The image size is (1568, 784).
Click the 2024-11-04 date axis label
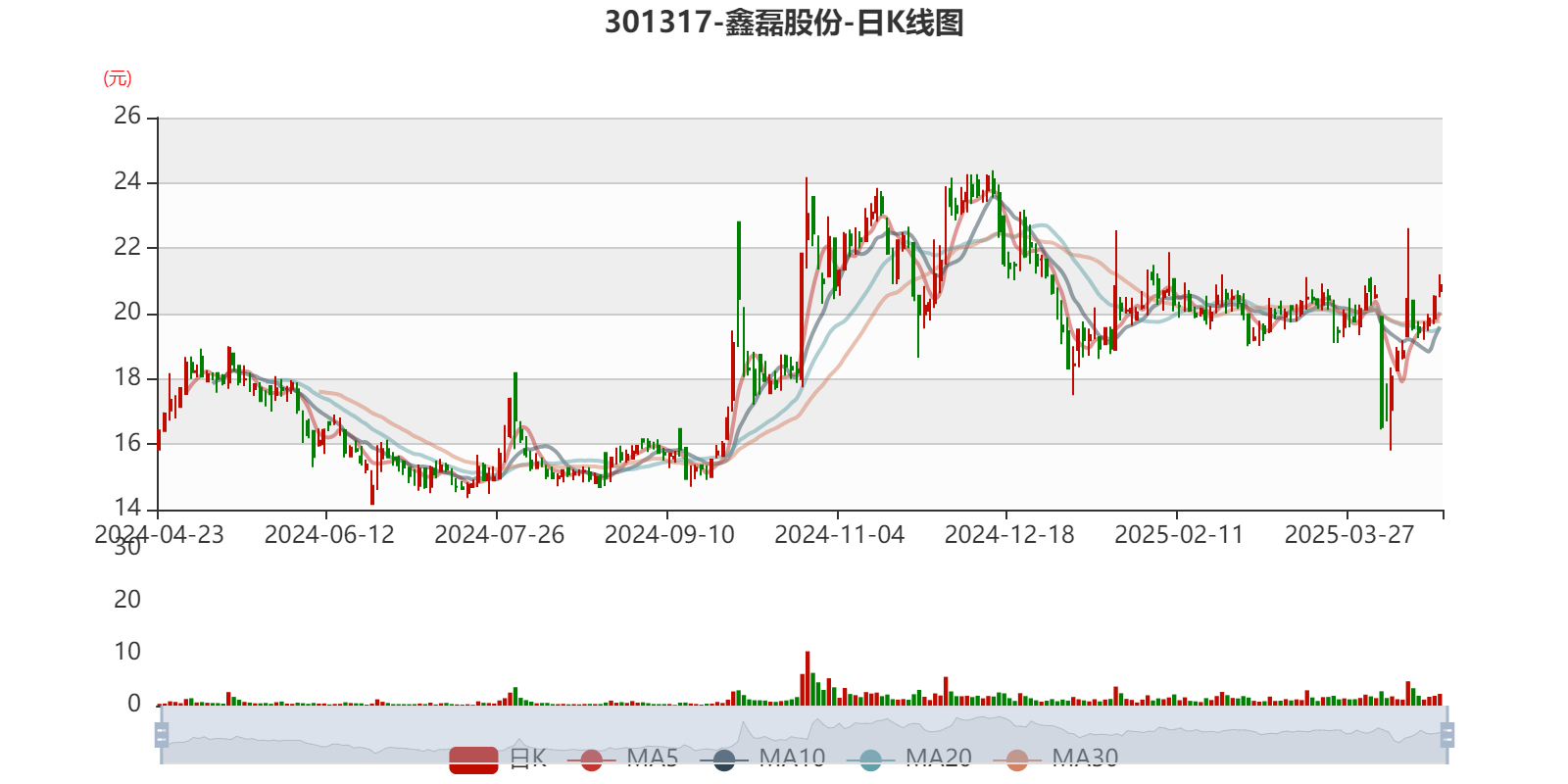839,535
